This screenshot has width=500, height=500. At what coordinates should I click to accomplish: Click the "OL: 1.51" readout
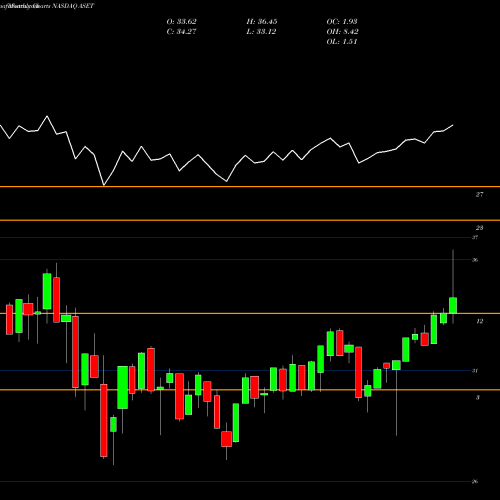(x=342, y=42)
